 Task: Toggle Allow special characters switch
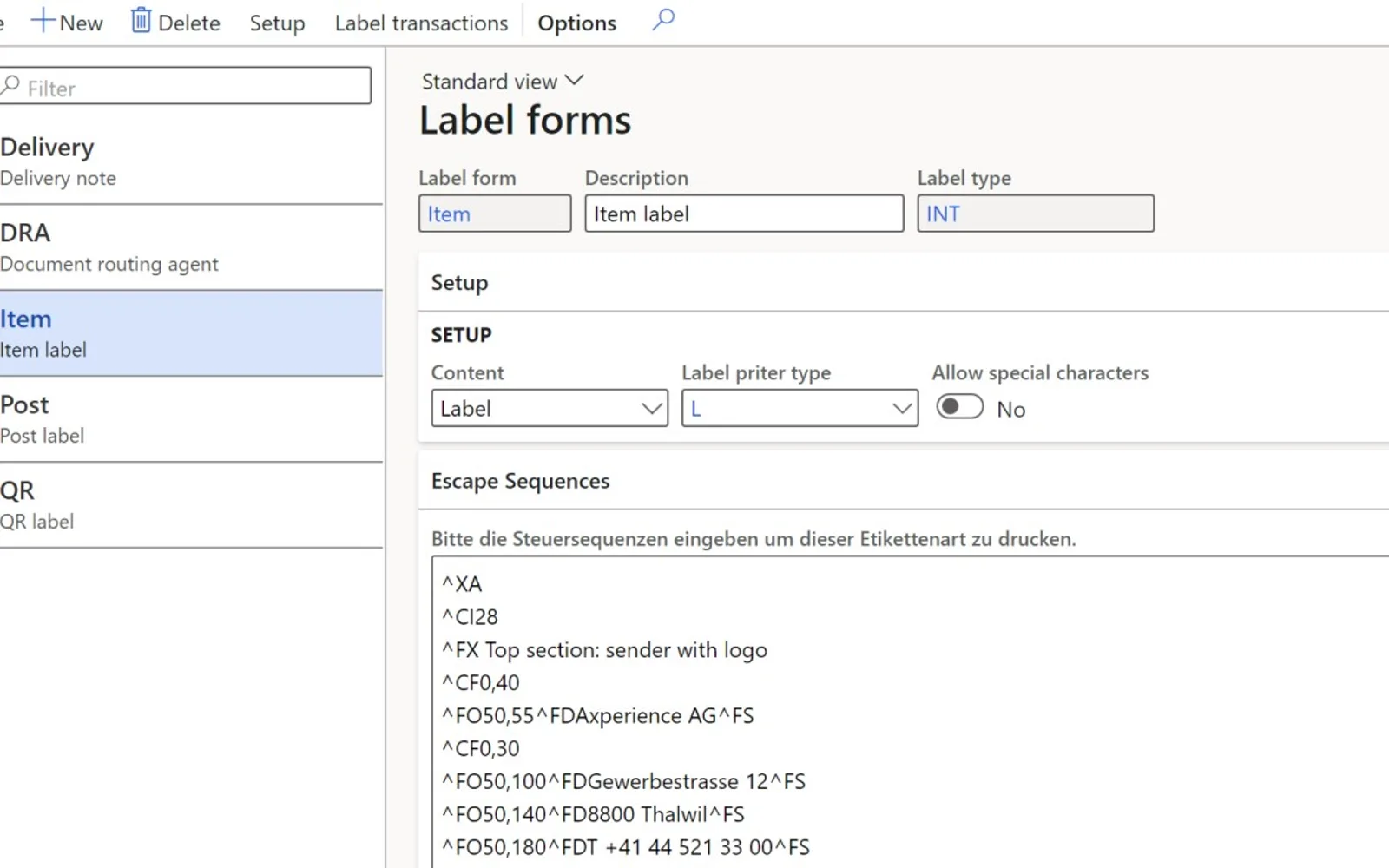click(959, 407)
